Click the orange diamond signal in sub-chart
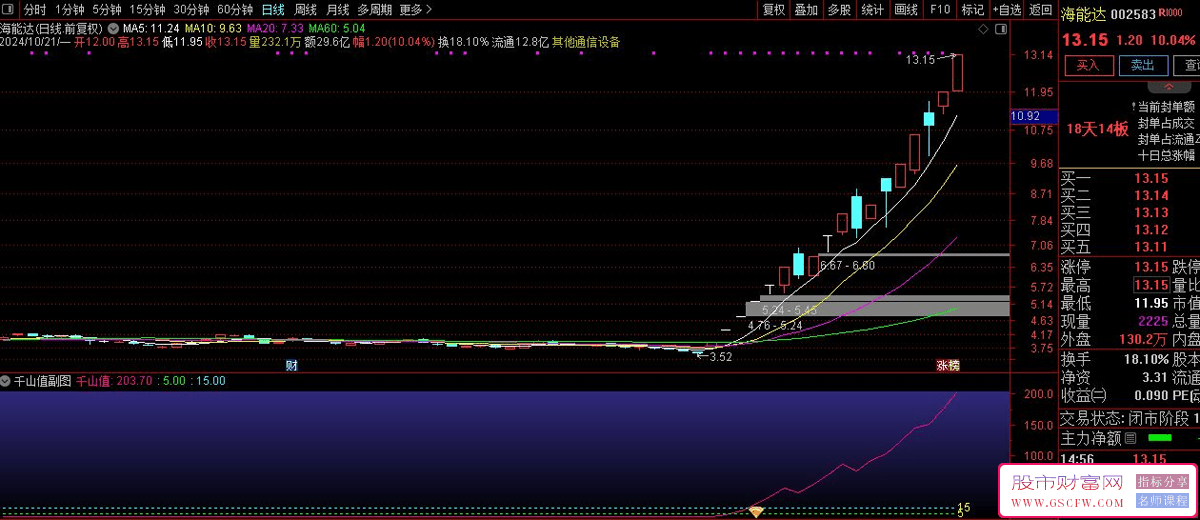This screenshot has height=520, width=1200. tap(756, 512)
